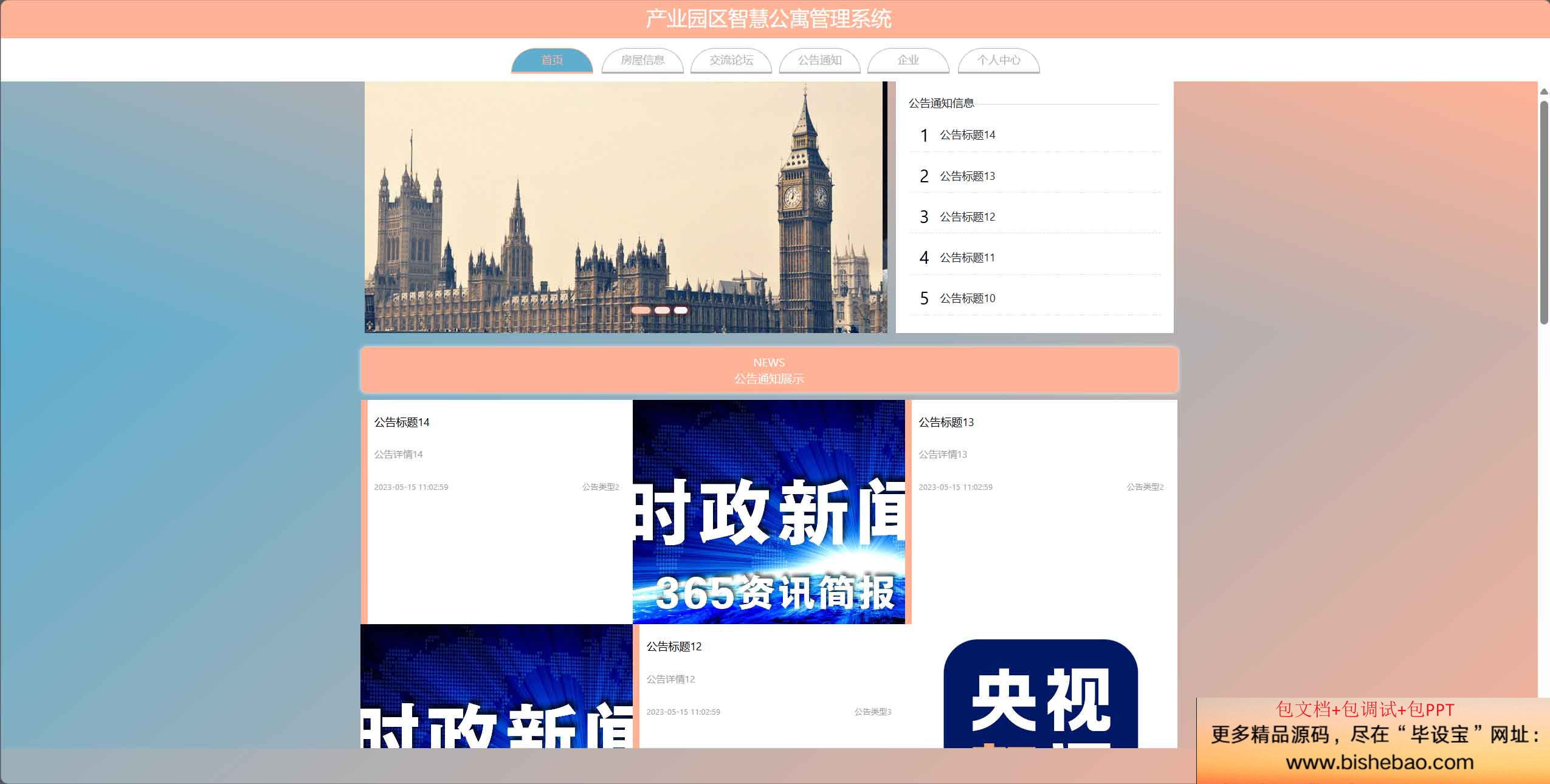Open announcement 公告标题11 in sidebar list
Image resolution: width=1550 pixels, height=784 pixels.
click(x=968, y=258)
